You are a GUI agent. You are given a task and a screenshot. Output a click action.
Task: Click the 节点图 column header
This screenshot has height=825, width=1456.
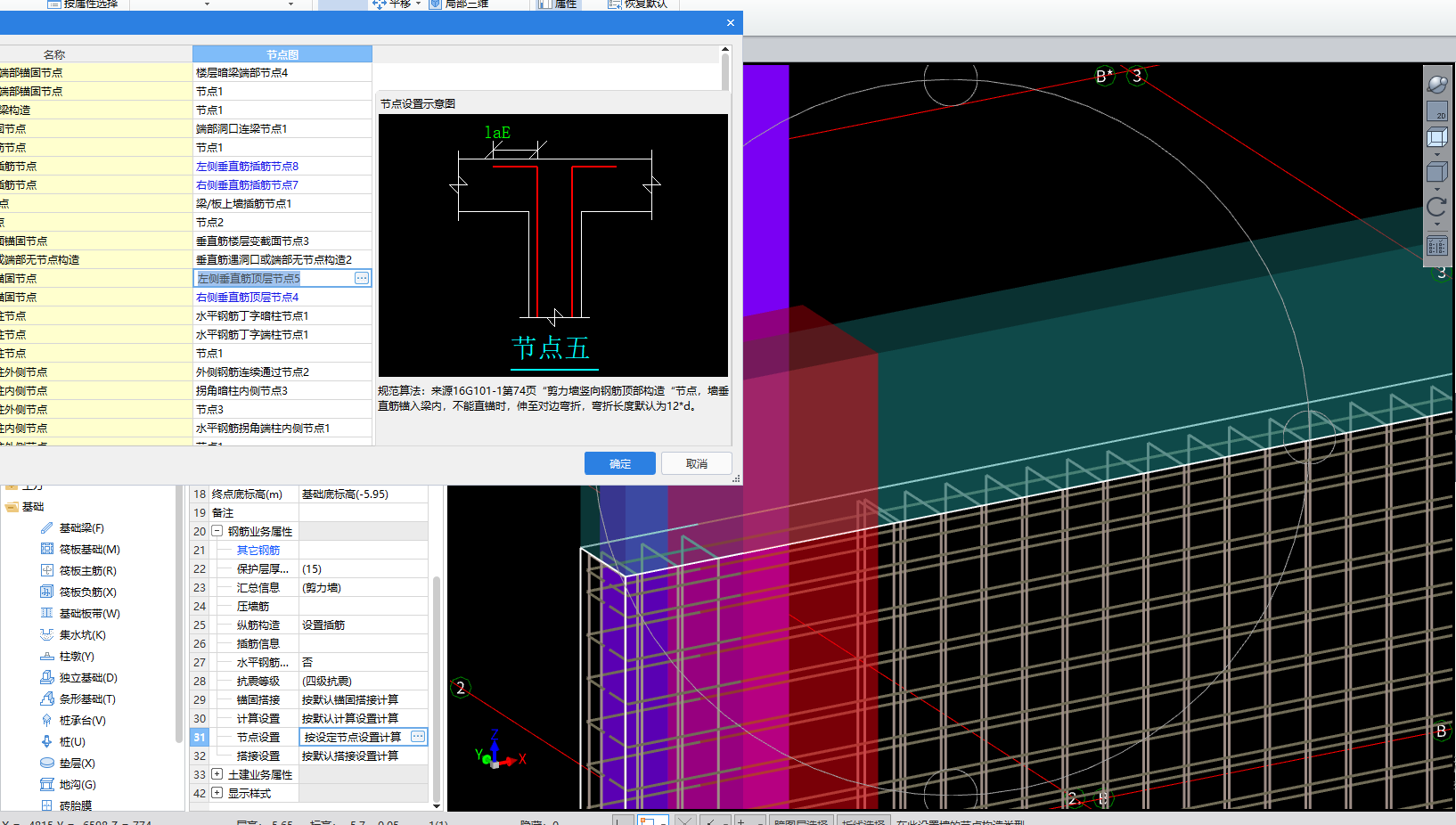(282, 54)
